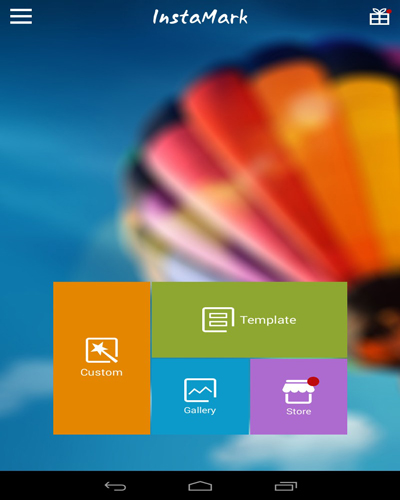Image resolution: width=400 pixels, height=500 pixels.
Task: Tap the Template layout icon
Action: [x=218, y=320]
